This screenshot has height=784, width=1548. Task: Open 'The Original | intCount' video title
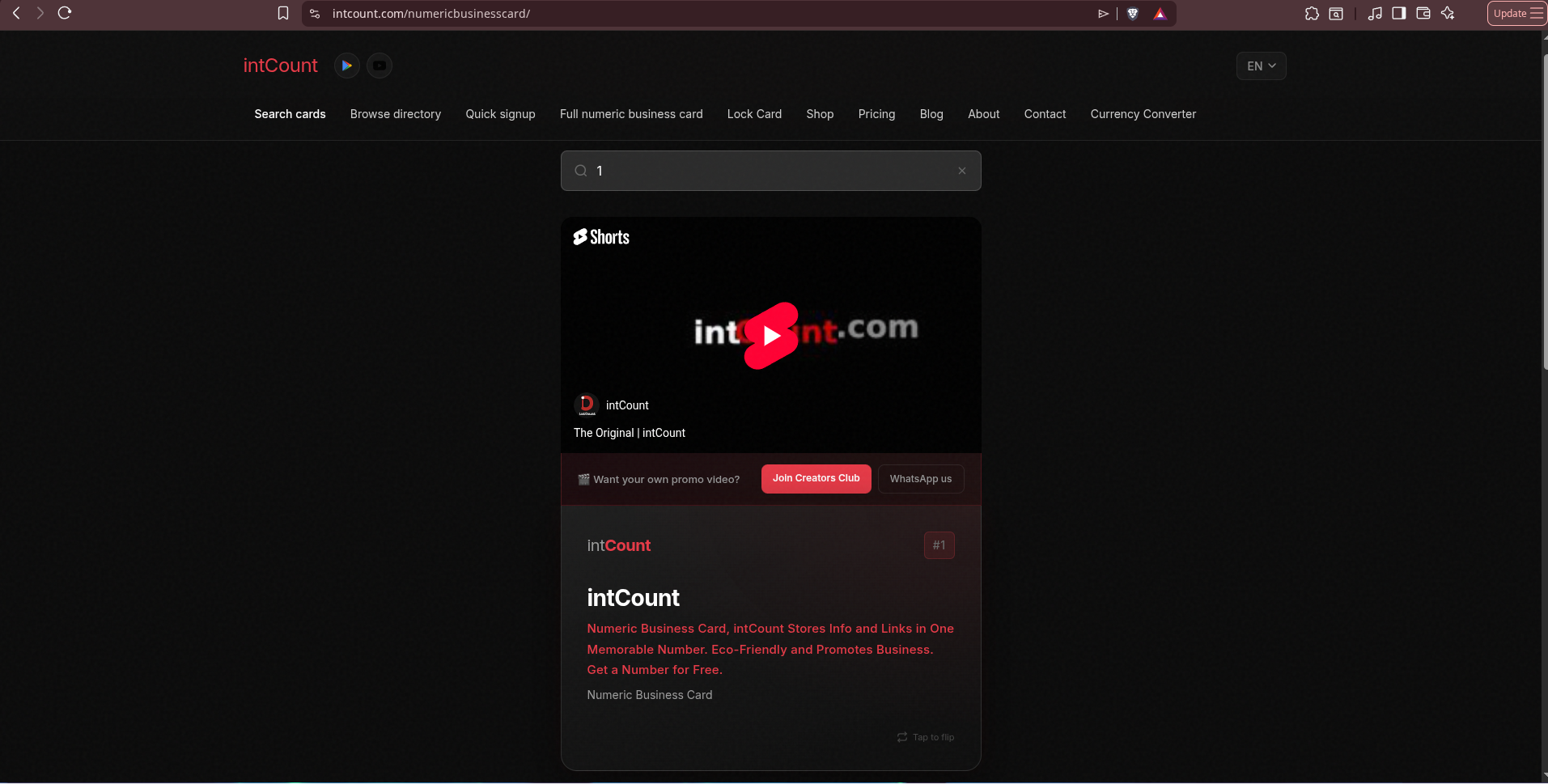630,433
